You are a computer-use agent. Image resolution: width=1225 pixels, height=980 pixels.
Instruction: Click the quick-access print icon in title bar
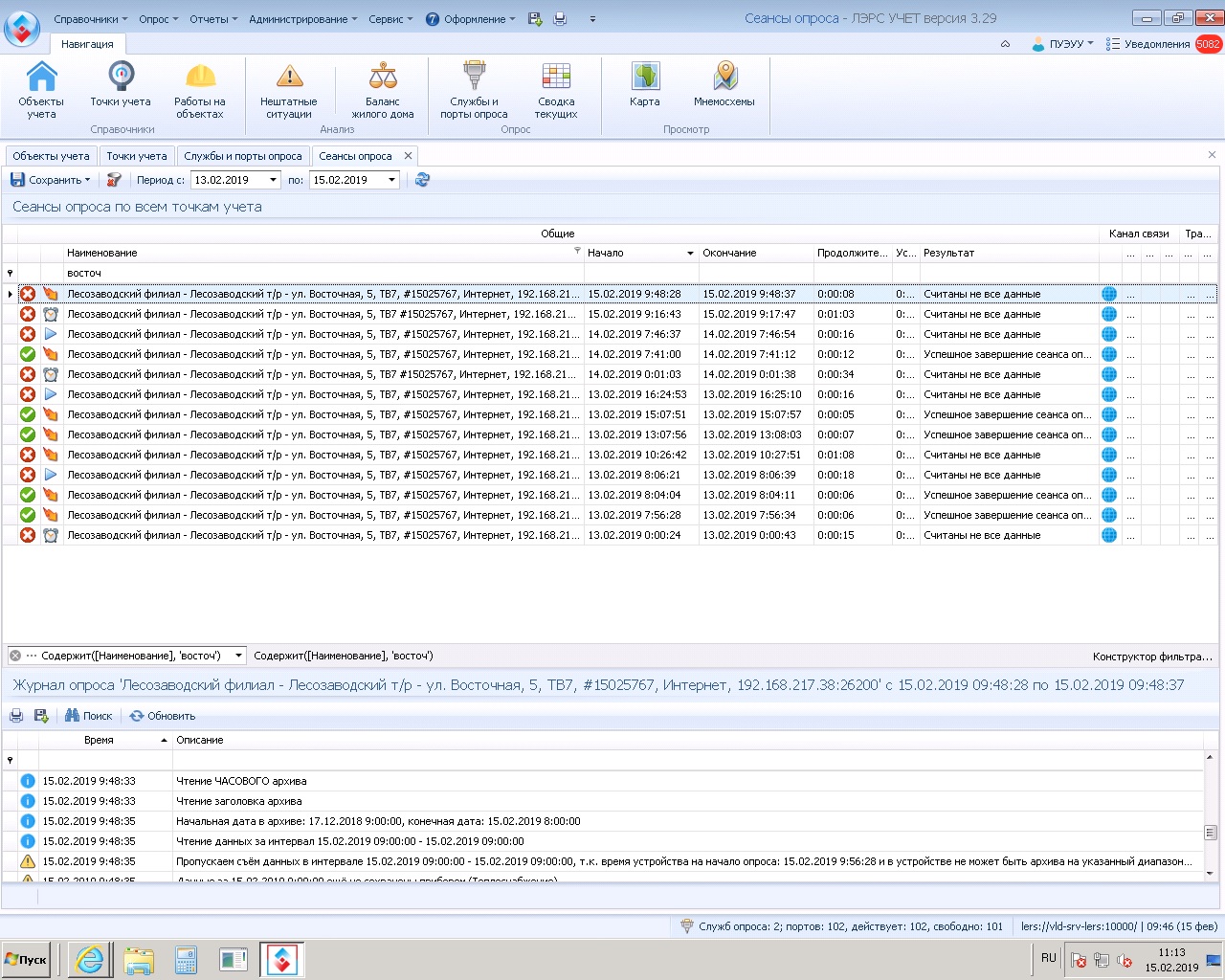tap(560, 19)
